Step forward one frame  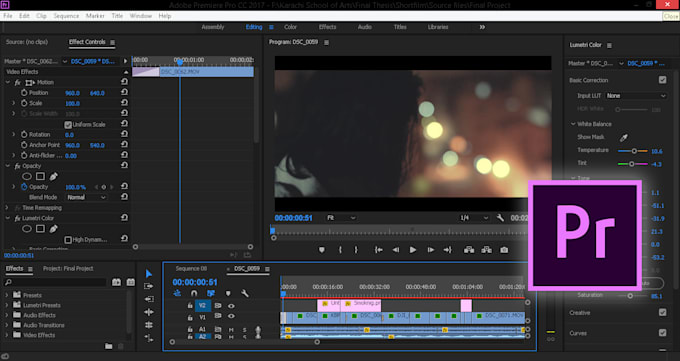tap(430, 250)
